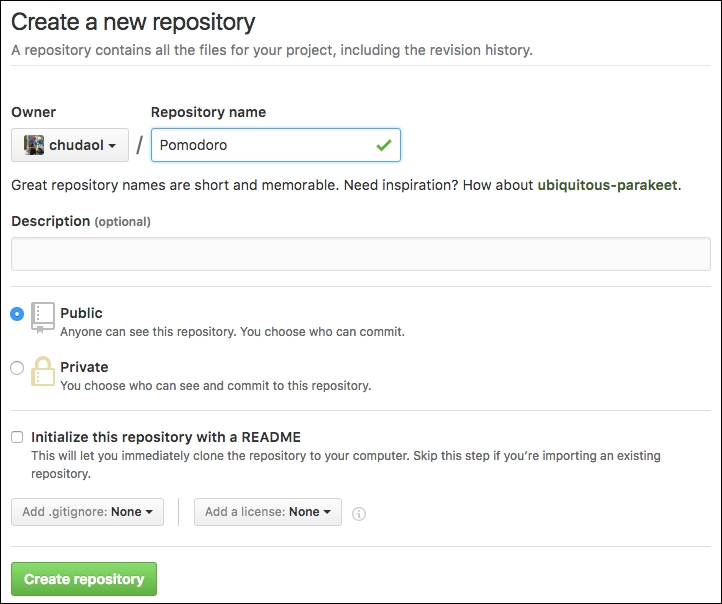Click the public repository book icon

tap(43, 318)
